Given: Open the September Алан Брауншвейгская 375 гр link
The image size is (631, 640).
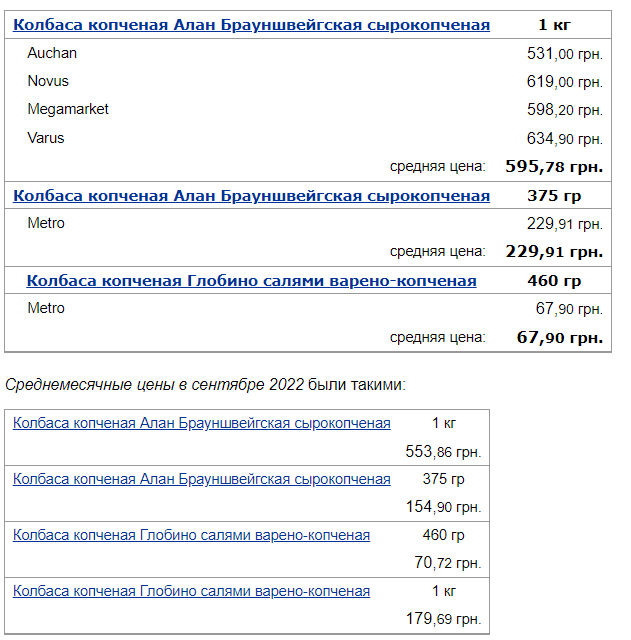Looking at the screenshot, I should coord(202,479).
